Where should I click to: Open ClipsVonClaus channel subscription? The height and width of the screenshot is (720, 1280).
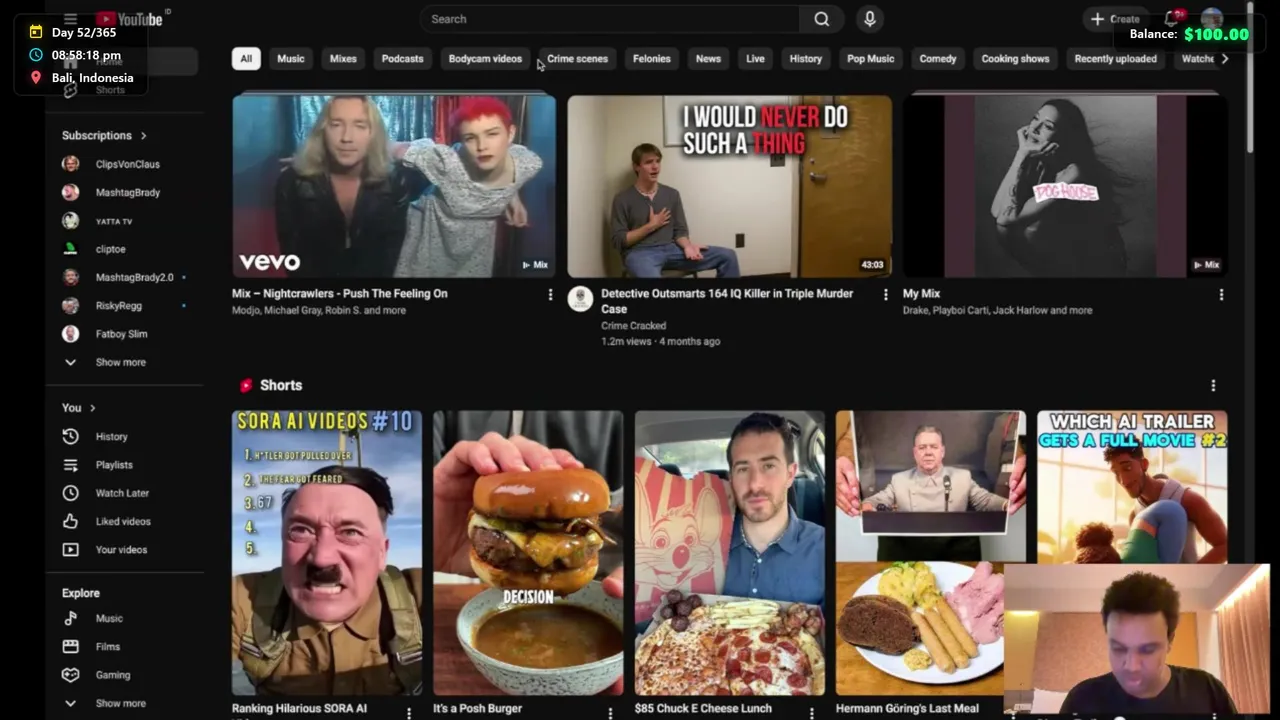[126, 164]
